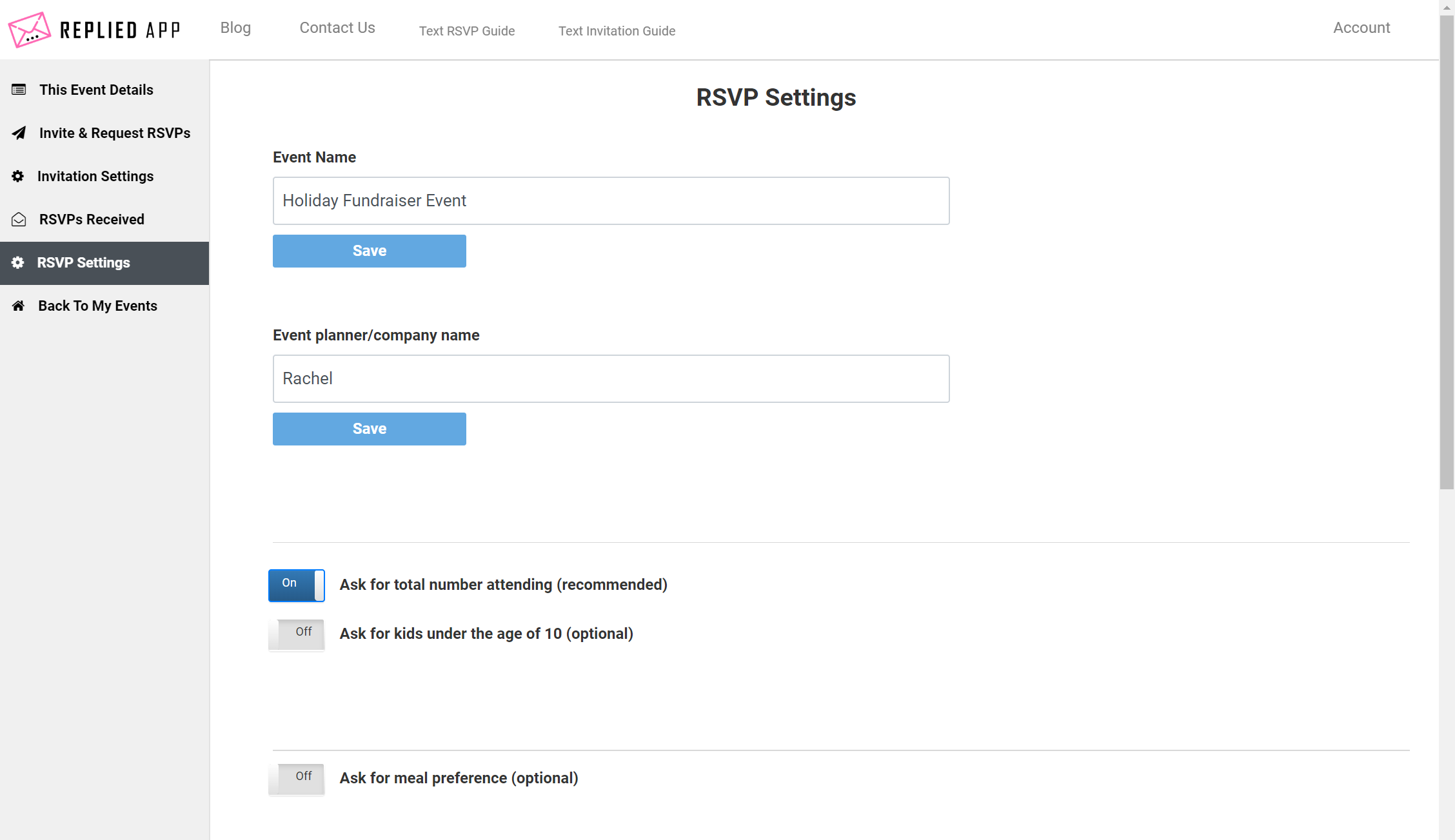Click the gear icon next to Invitation Settings
The image size is (1455, 840).
[18, 176]
